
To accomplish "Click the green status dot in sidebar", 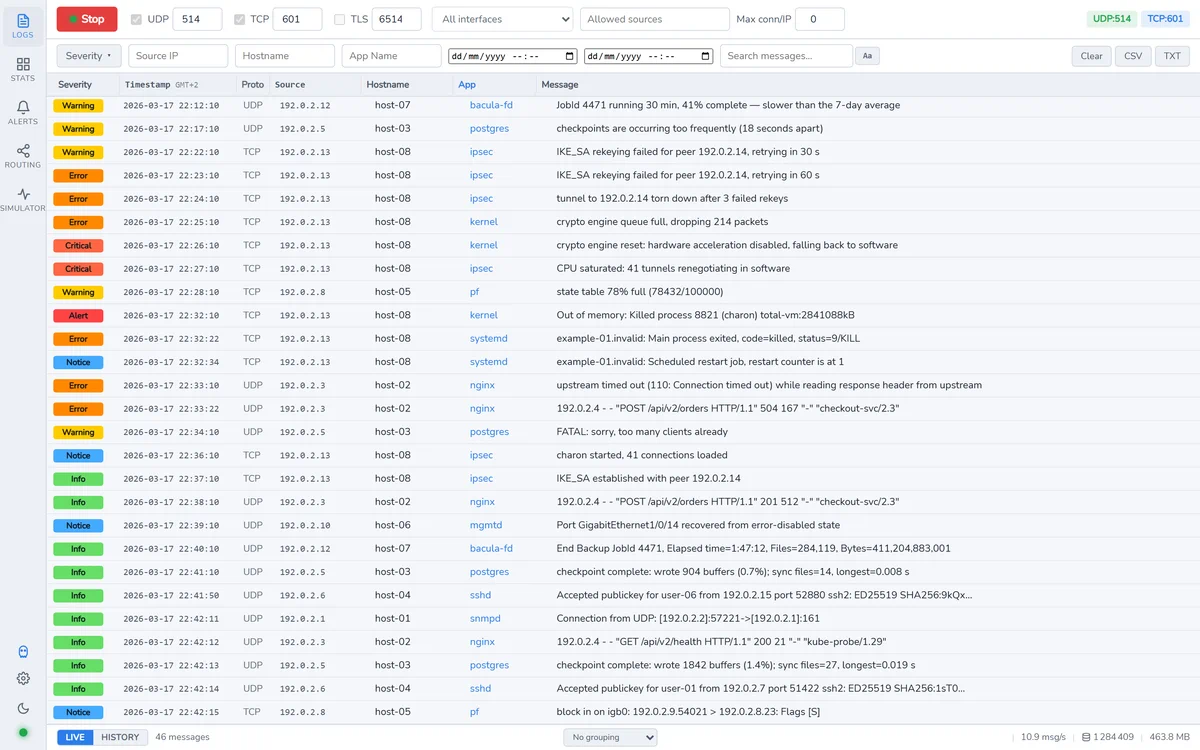I will coord(23,733).
